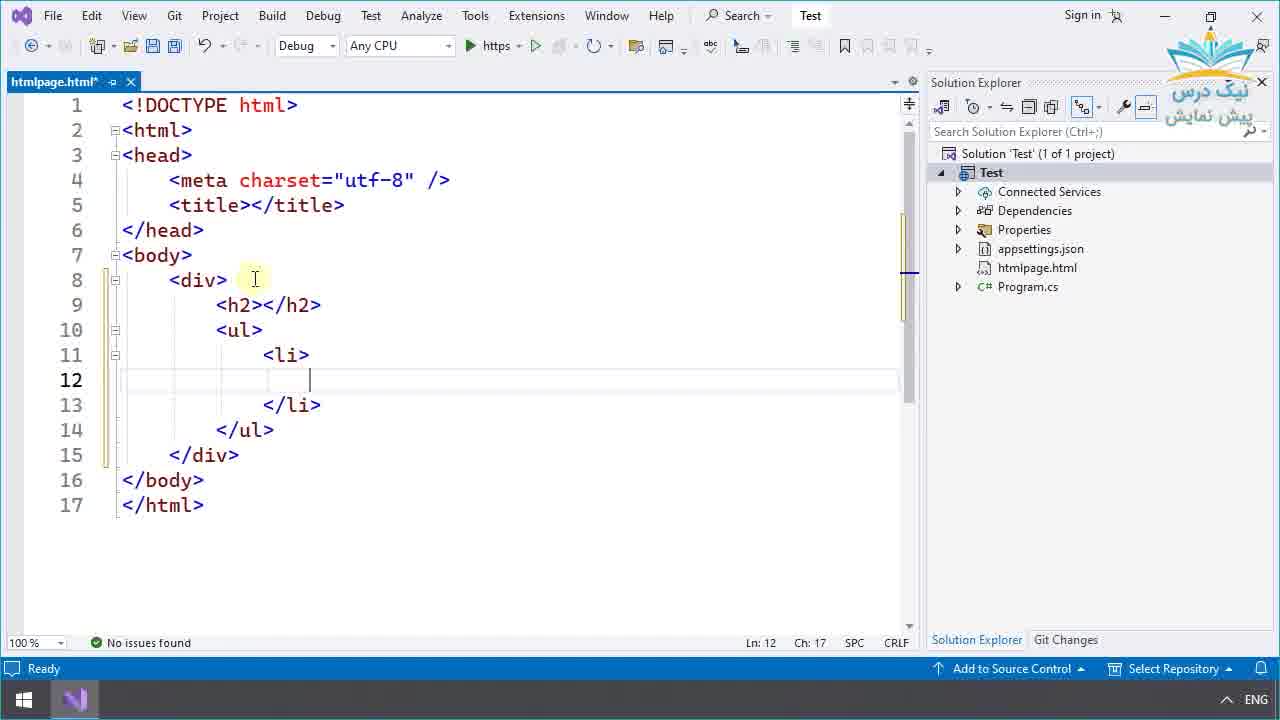Open the New Project icon on the toolbar
1280x720 pixels.
click(x=98, y=45)
